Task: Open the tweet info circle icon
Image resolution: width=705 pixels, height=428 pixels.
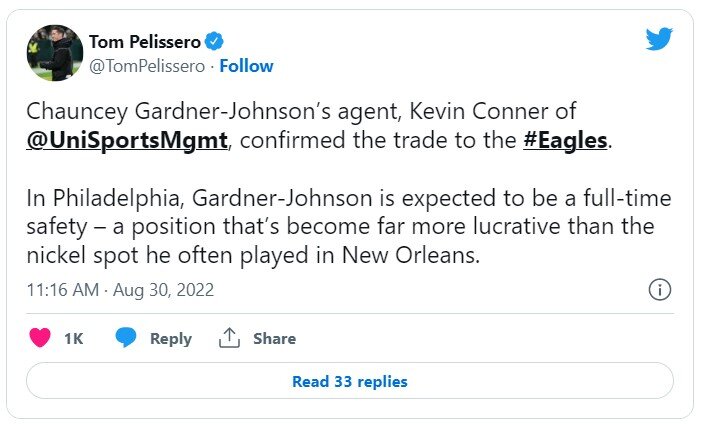Action: coord(659,290)
